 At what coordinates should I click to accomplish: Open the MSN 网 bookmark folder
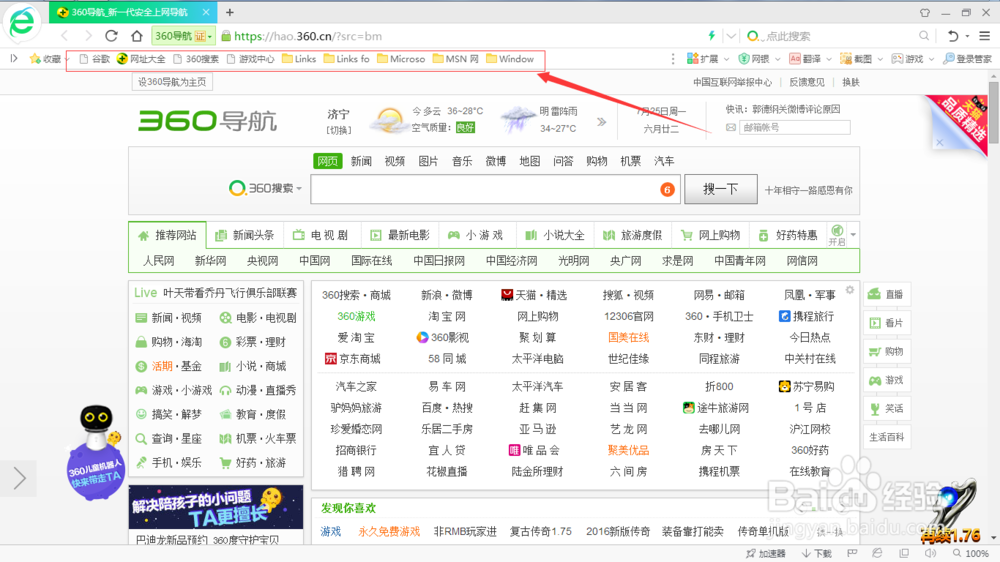[x=456, y=59]
